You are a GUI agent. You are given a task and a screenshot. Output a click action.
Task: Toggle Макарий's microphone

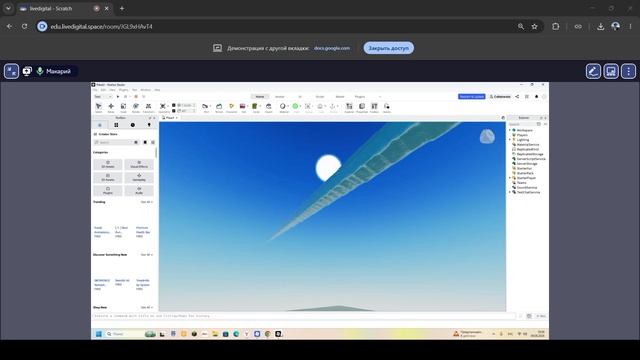coord(40,71)
